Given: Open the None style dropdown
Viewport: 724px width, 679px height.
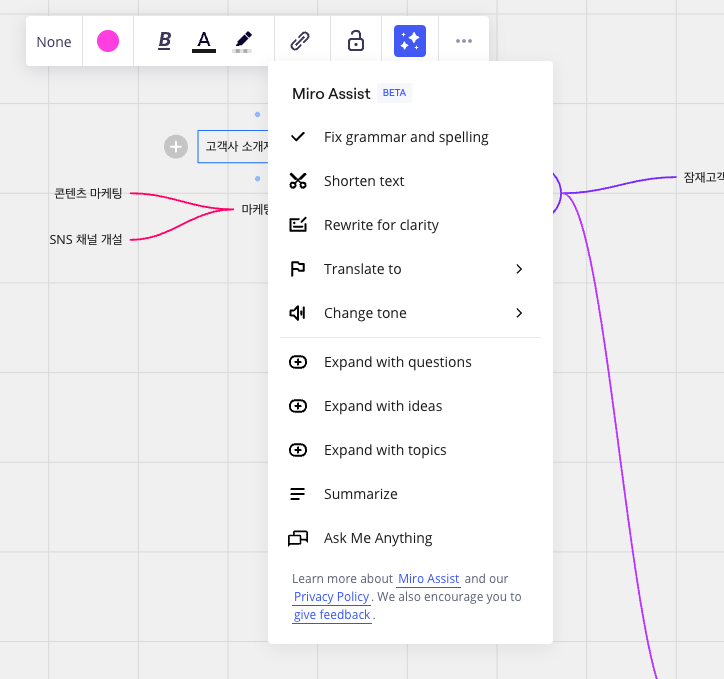Looking at the screenshot, I should (54, 42).
